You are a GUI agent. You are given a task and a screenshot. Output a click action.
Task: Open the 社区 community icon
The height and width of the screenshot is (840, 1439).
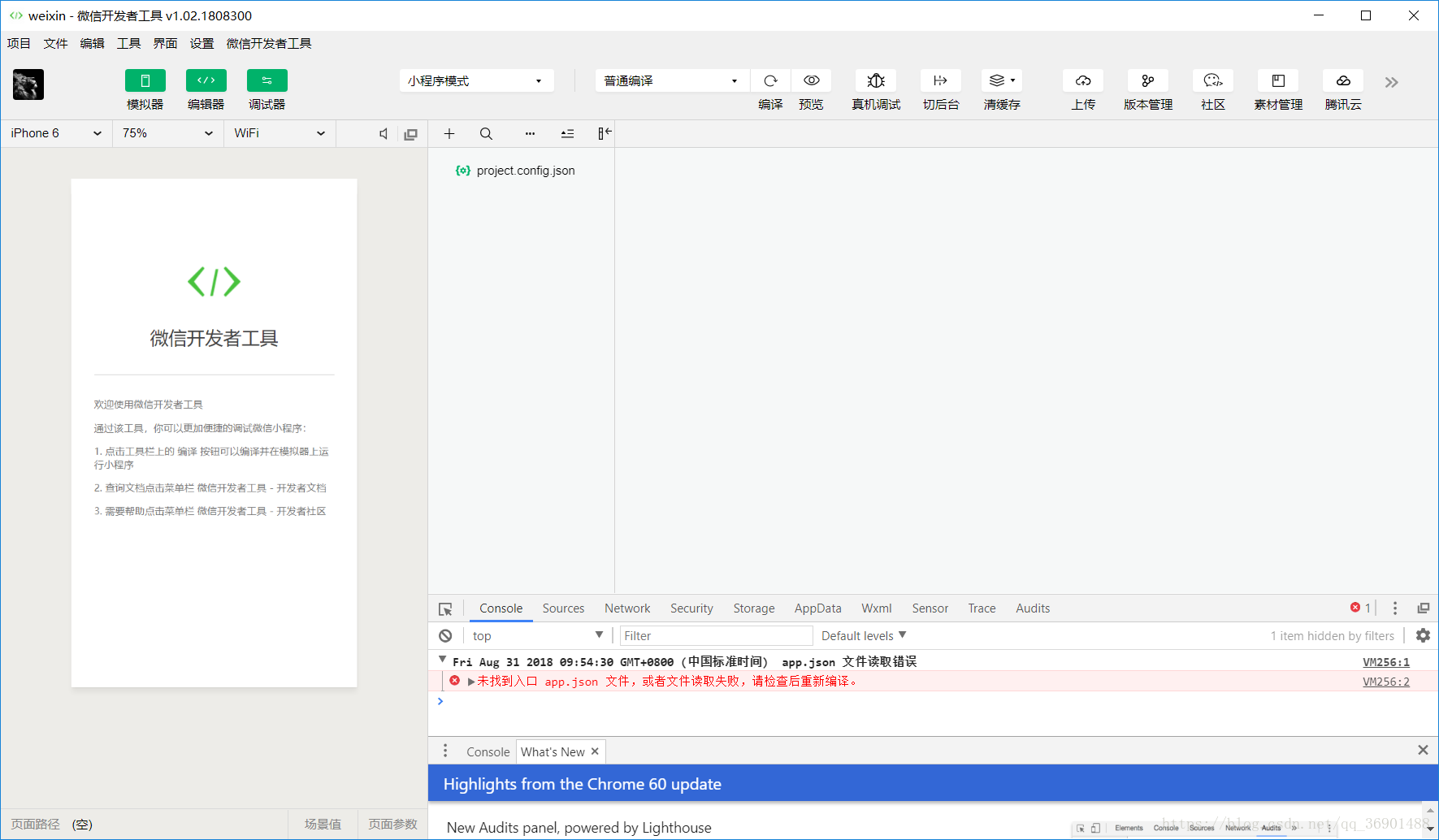tap(1213, 80)
